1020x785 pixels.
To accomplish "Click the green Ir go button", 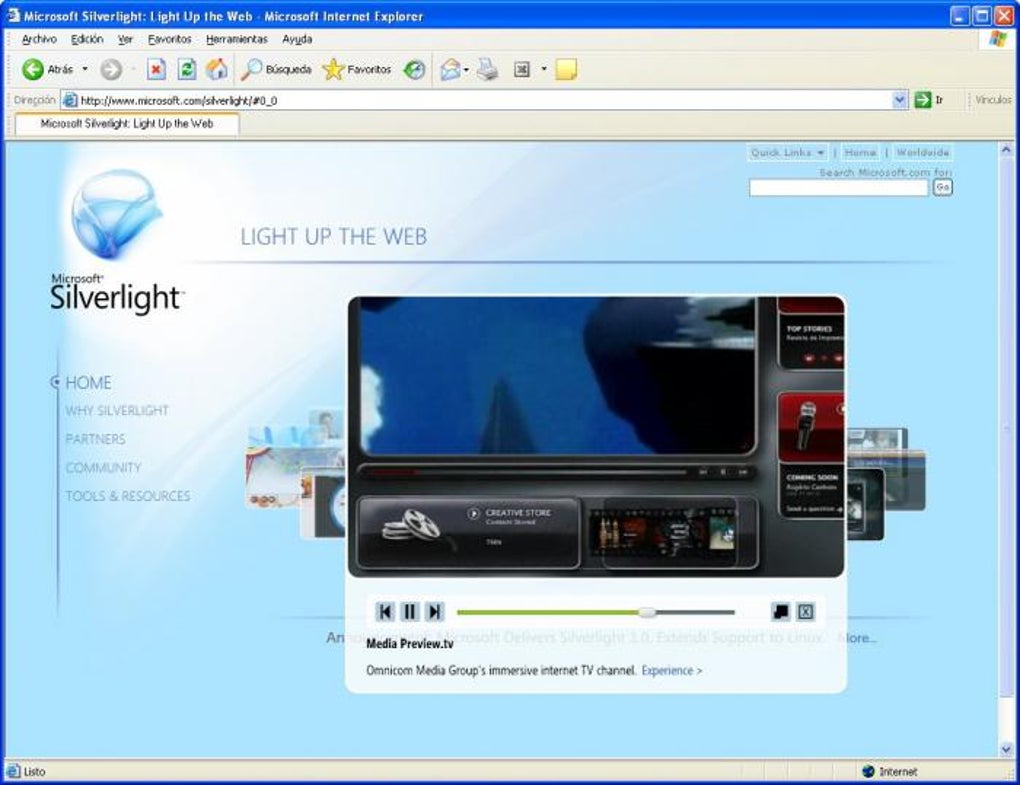I will [x=922, y=100].
